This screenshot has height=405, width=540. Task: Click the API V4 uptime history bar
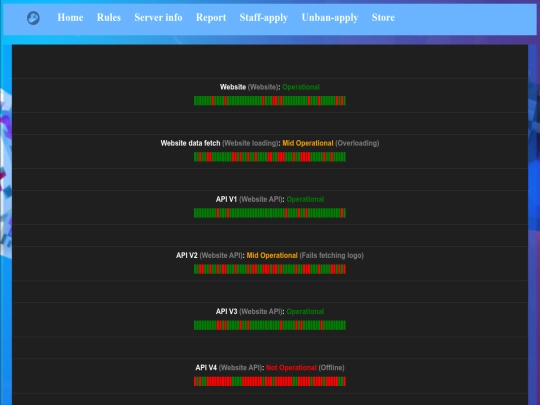(270, 381)
